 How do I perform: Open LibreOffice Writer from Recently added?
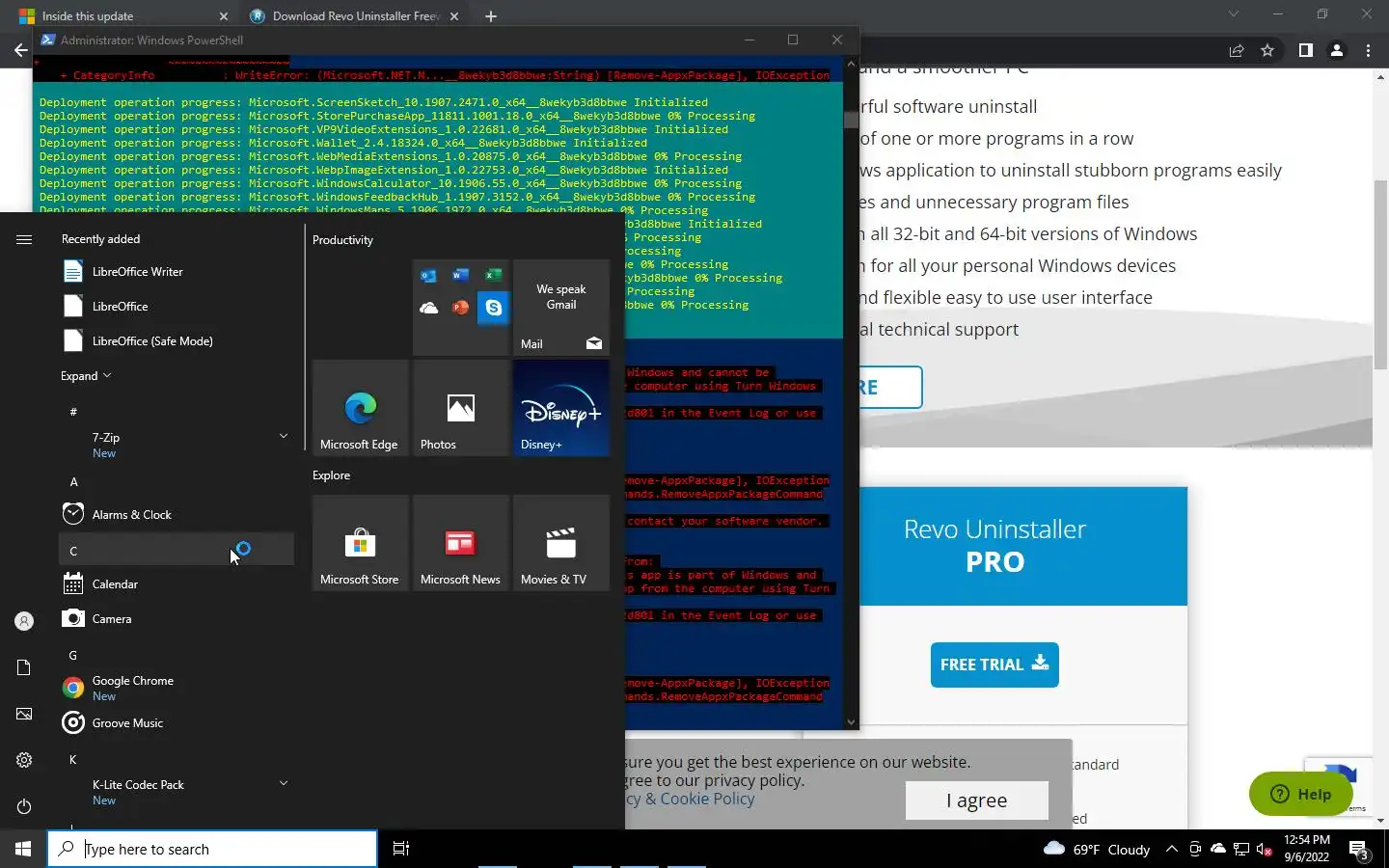177,272
